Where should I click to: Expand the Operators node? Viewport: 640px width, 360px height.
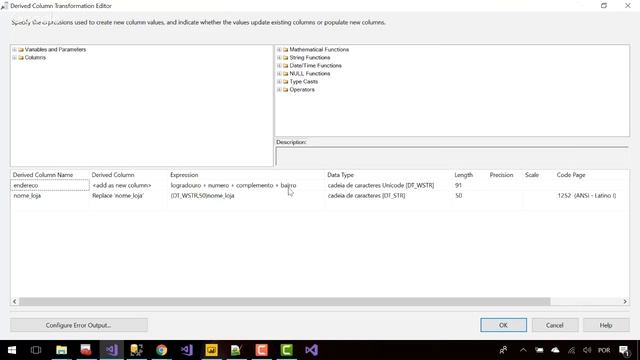coord(279,90)
